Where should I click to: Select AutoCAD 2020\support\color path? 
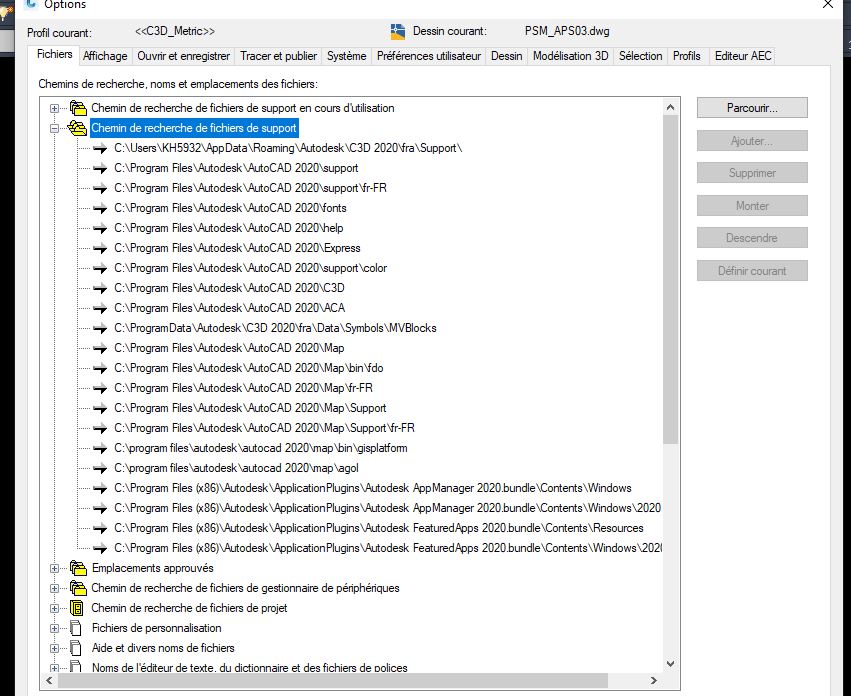coord(250,268)
